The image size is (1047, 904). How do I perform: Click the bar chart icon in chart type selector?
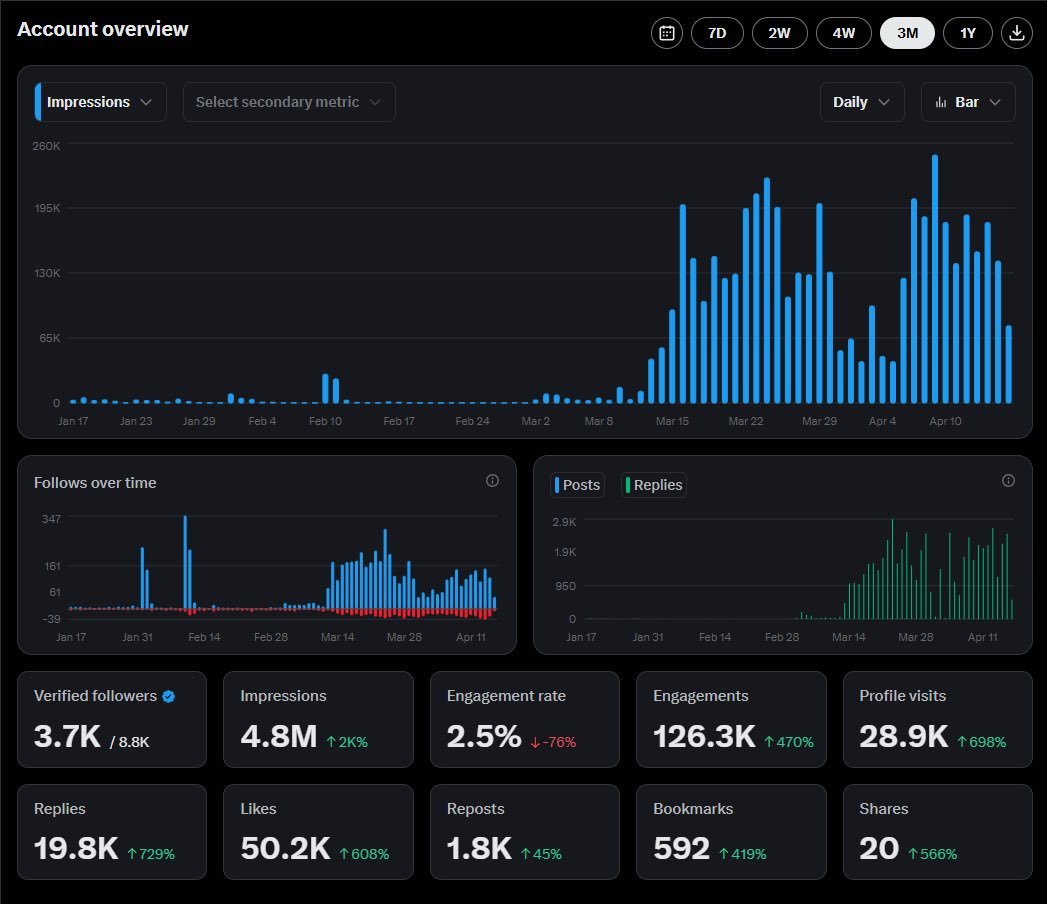pyautogui.click(x=941, y=102)
